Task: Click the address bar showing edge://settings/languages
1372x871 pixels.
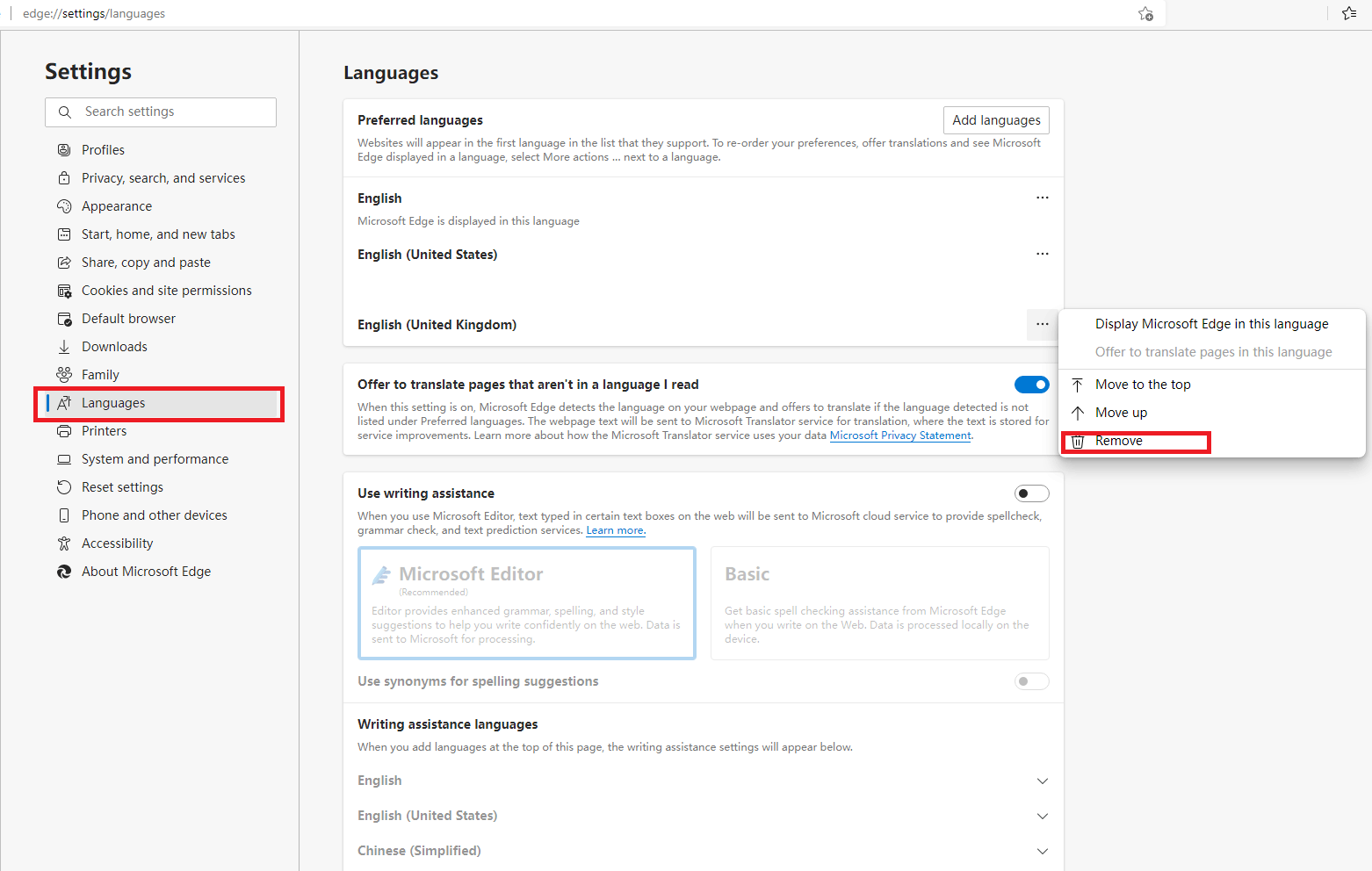Action: 94,13
